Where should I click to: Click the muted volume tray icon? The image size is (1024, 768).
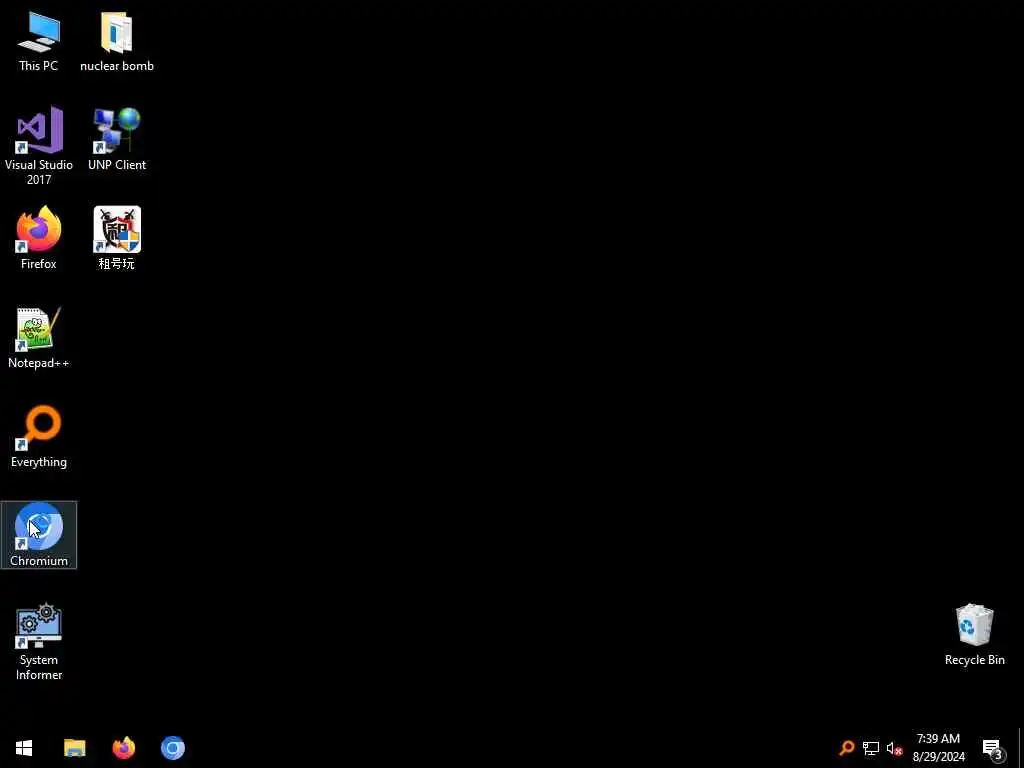(x=894, y=748)
